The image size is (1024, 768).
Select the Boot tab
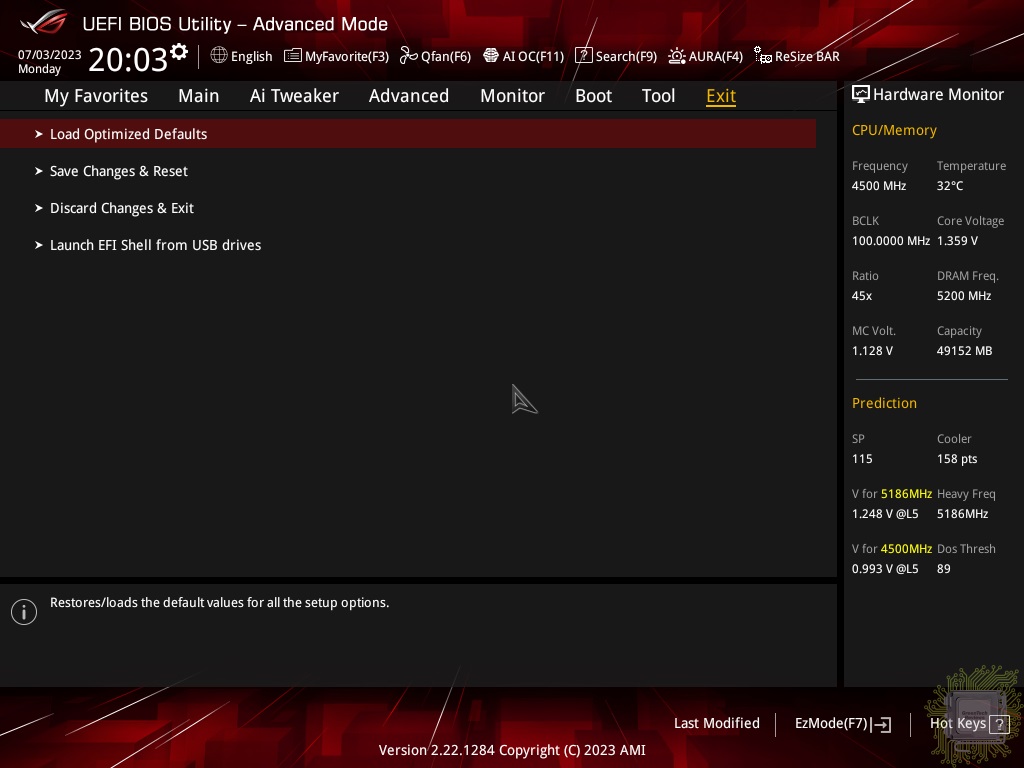coord(593,96)
